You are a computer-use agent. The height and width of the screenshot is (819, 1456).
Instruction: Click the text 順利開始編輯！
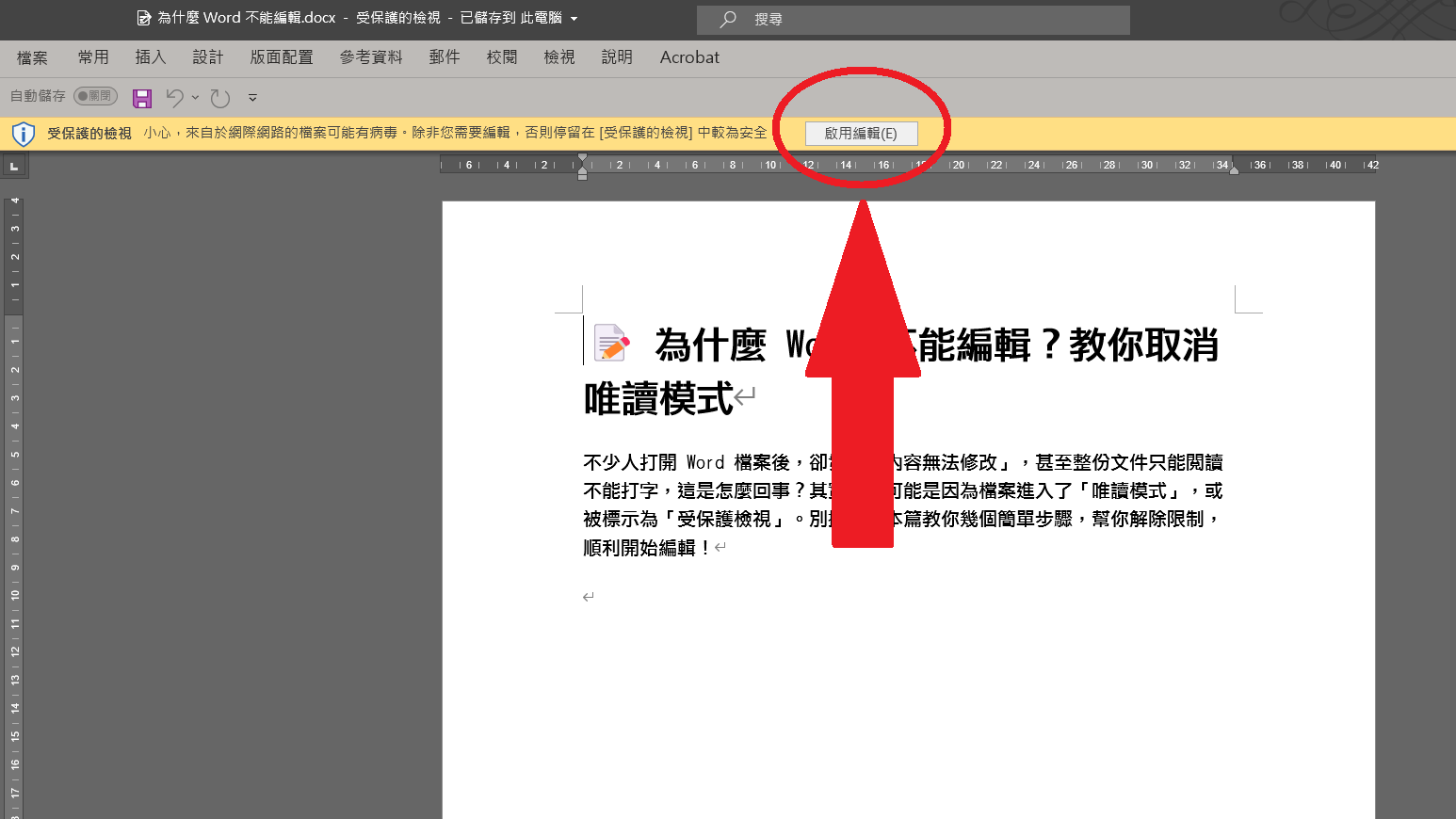pyautogui.click(x=649, y=548)
